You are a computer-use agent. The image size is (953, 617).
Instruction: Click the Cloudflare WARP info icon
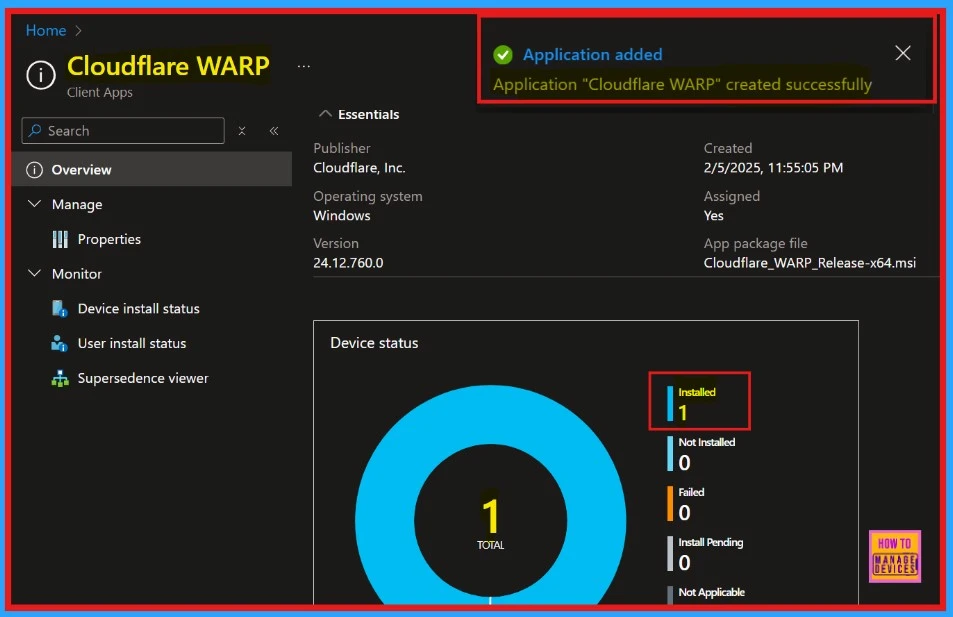41,75
